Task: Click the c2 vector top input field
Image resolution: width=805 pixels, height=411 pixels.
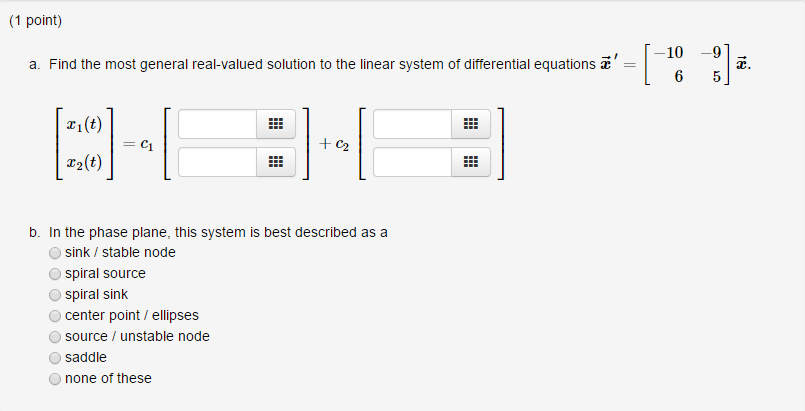Action: pos(413,124)
